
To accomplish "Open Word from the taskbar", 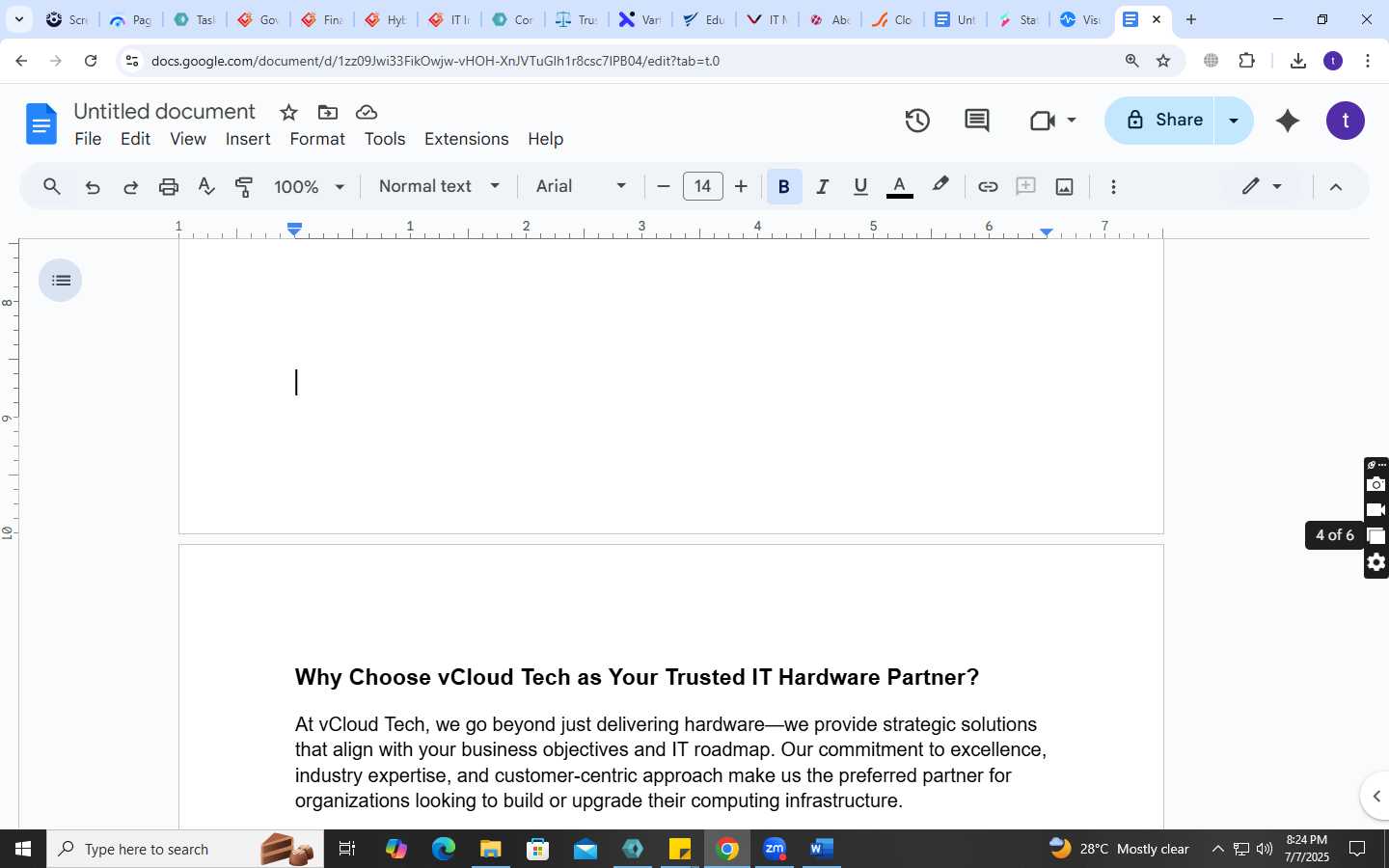I will (821, 849).
